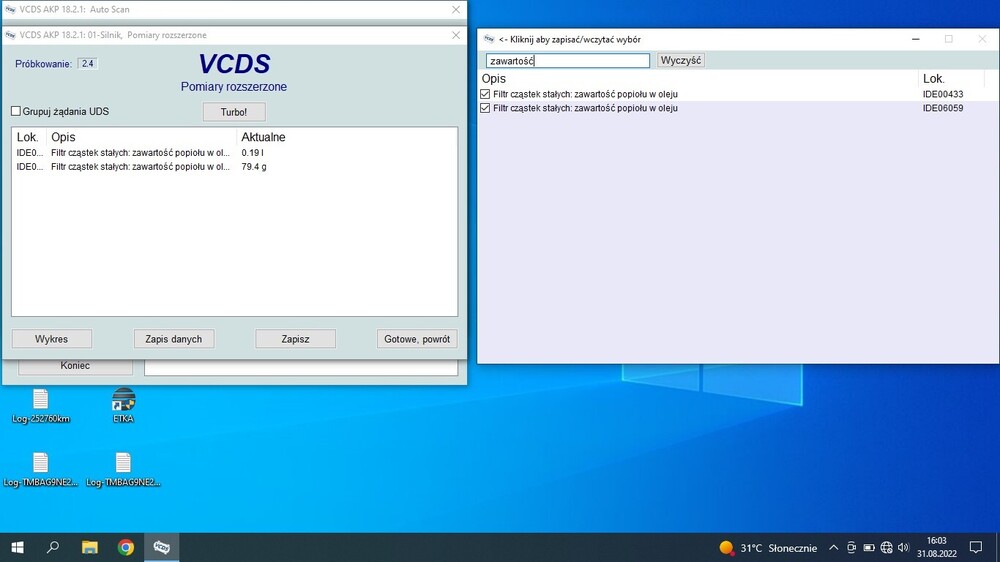Launch Google Chrome from the taskbar
This screenshot has height=562, width=1000.
point(126,547)
